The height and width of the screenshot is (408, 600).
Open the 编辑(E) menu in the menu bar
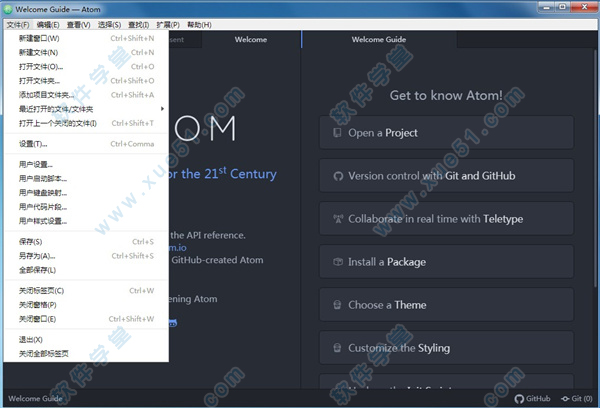(48, 25)
